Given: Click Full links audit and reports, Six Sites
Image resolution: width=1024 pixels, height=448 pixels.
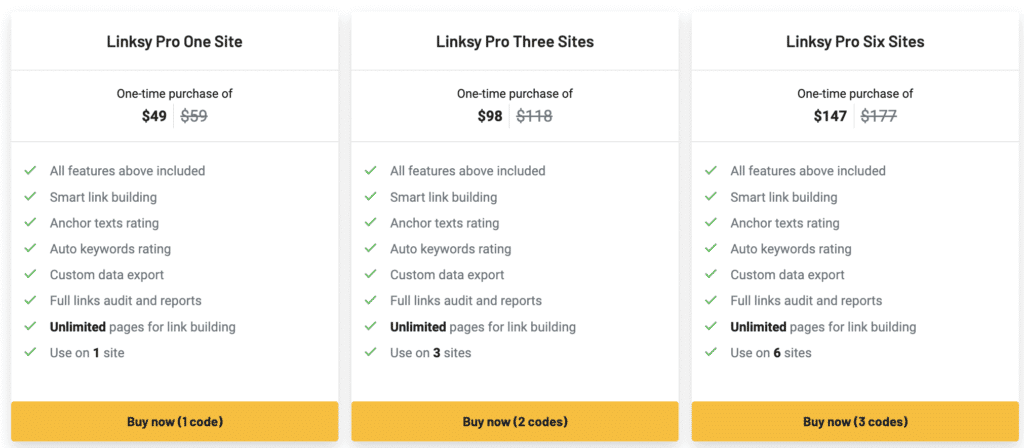Looking at the screenshot, I should tap(806, 301).
